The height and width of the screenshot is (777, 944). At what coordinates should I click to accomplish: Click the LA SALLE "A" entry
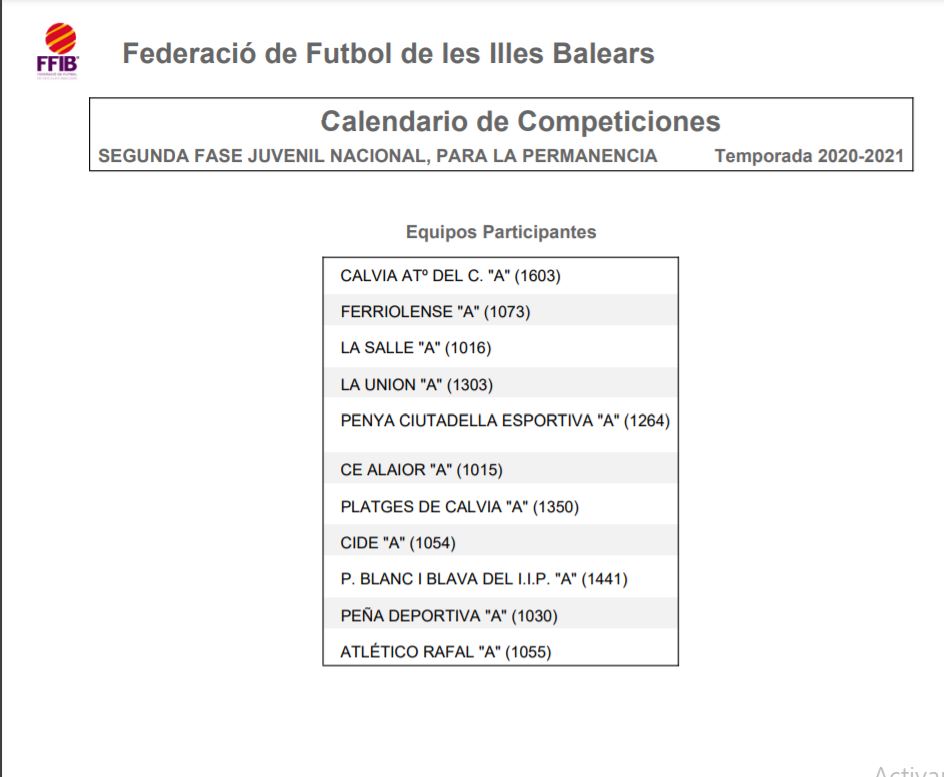pos(415,348)
